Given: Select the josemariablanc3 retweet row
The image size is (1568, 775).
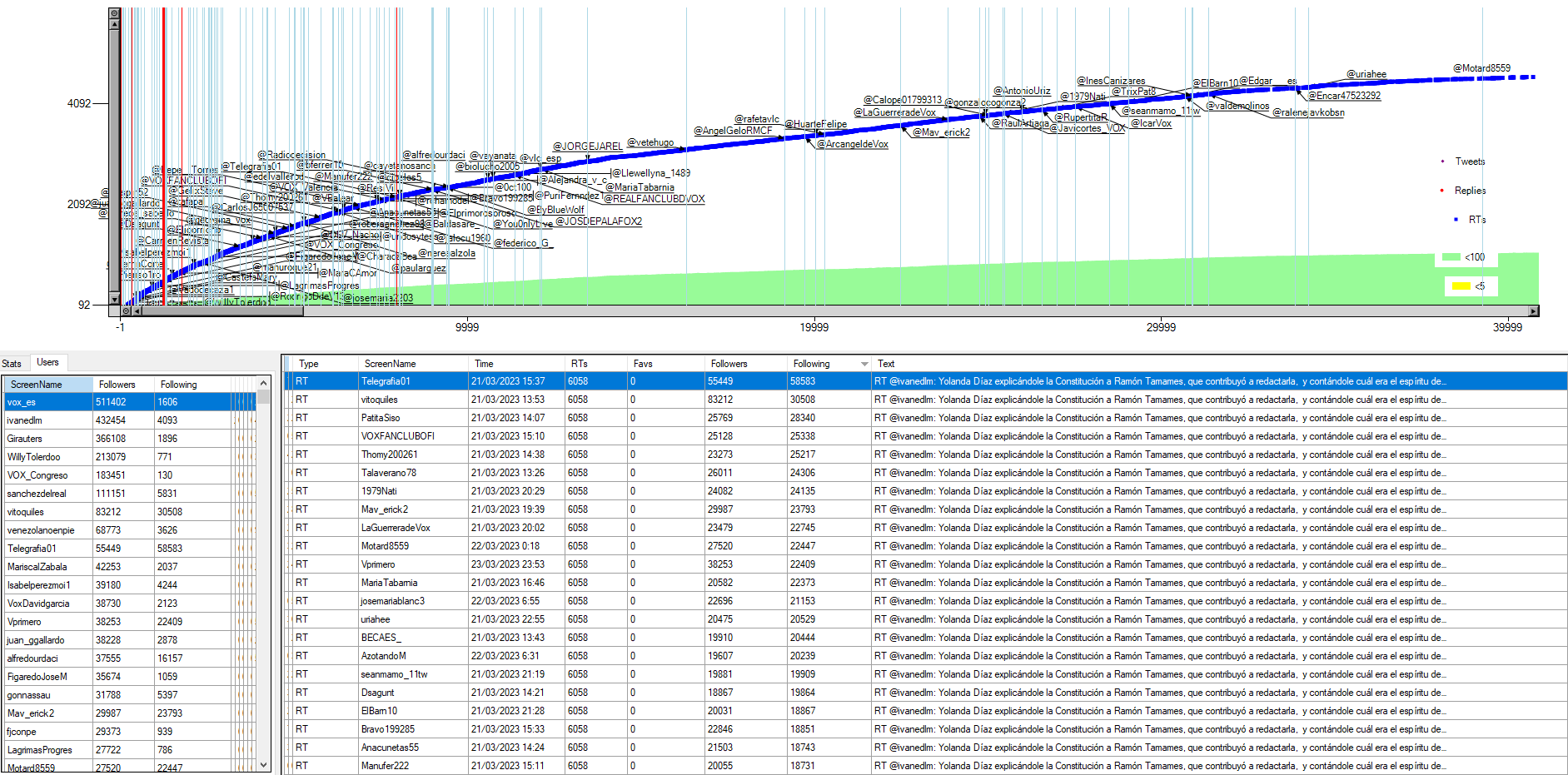Looking at the screenshot, I should tap(926, 601).
